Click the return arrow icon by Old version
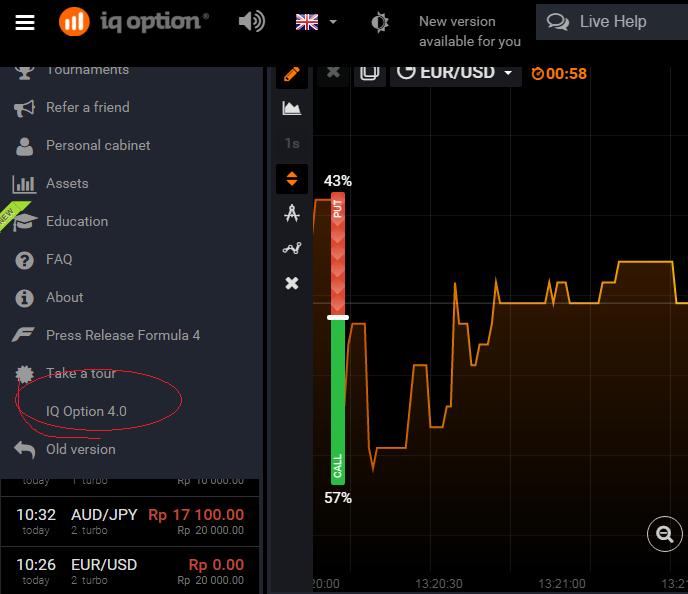 coord(25,450)
